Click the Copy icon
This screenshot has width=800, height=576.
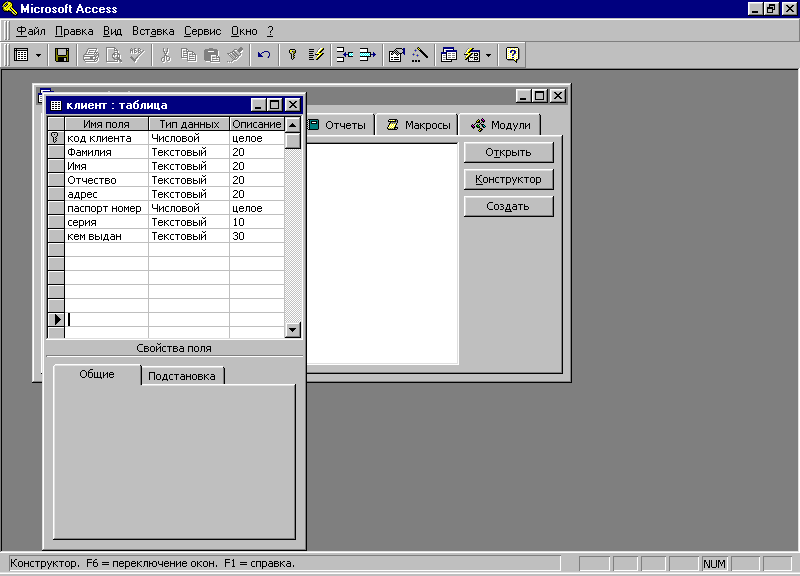(189, 55)
